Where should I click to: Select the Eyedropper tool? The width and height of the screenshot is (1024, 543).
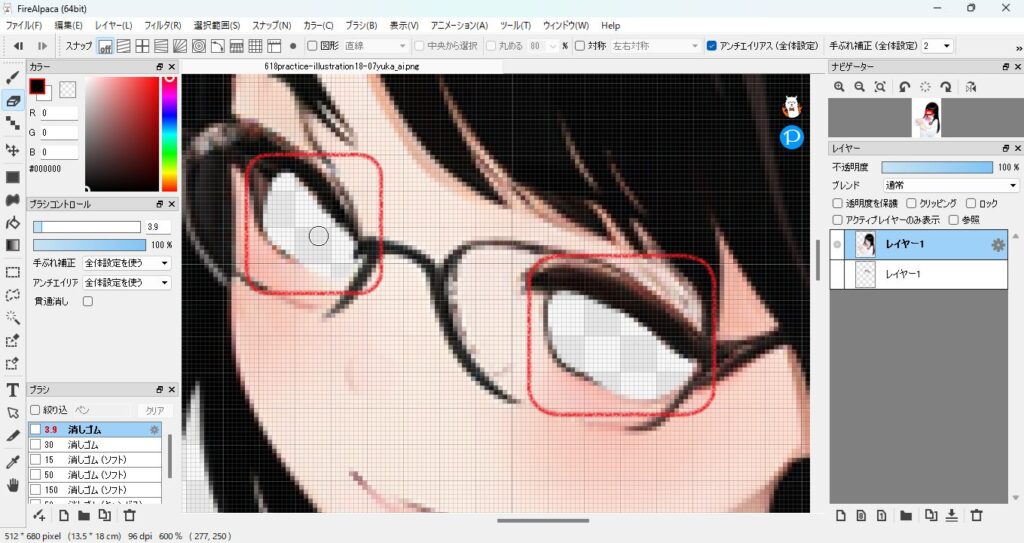[12, 463]
